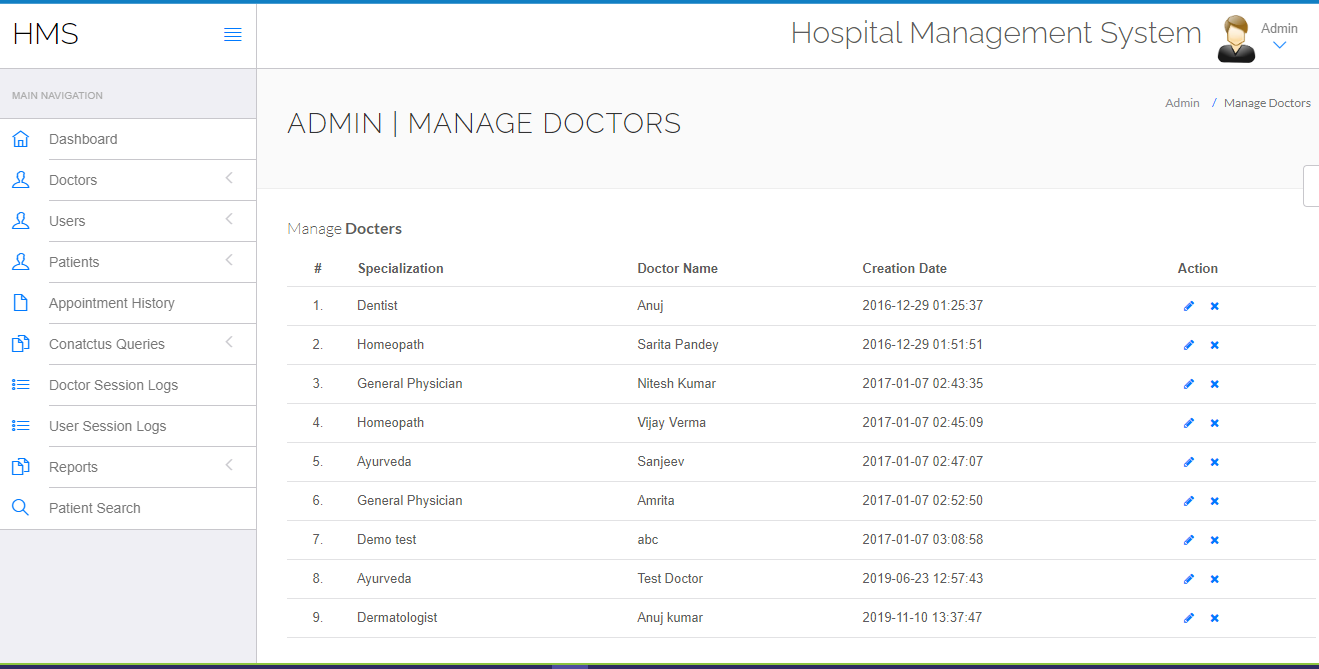The height and width of the screenshot is (669, 1319).
Task: Click partially hidden settings tab at right edge
Action: (x=1311, y=186)
